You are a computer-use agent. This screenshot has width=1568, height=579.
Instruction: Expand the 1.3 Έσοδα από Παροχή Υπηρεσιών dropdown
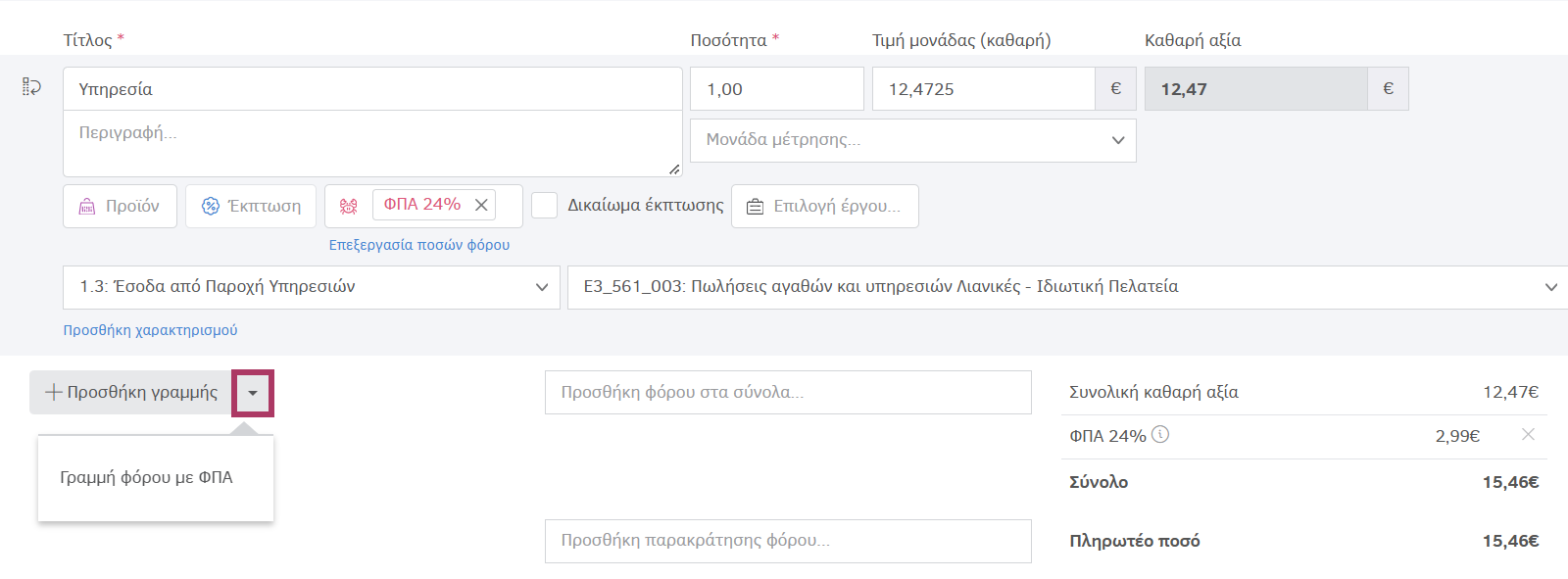point(312,287)
